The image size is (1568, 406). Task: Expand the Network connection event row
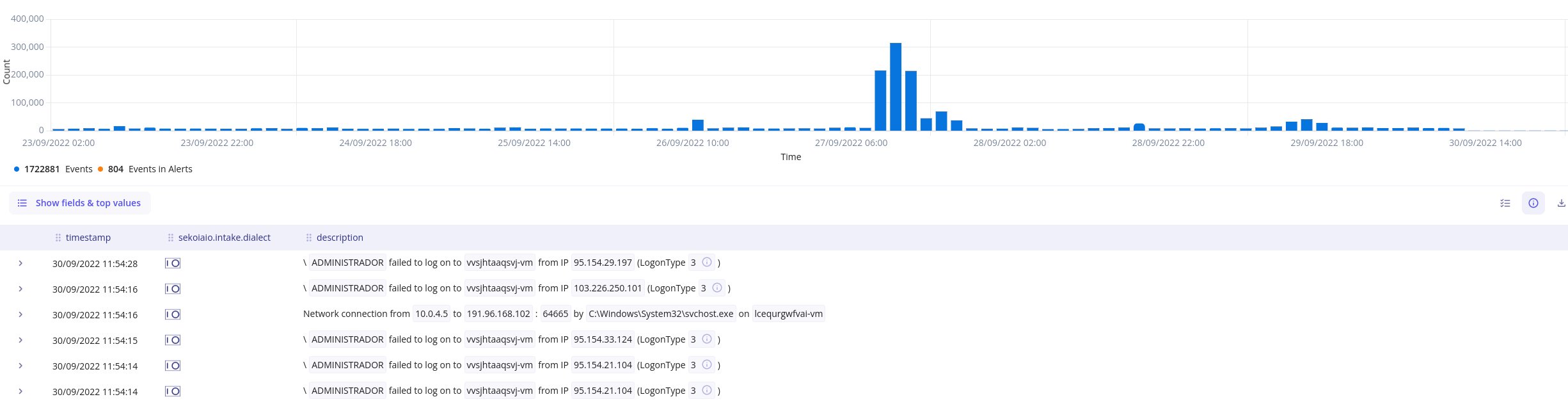(20, 314)
